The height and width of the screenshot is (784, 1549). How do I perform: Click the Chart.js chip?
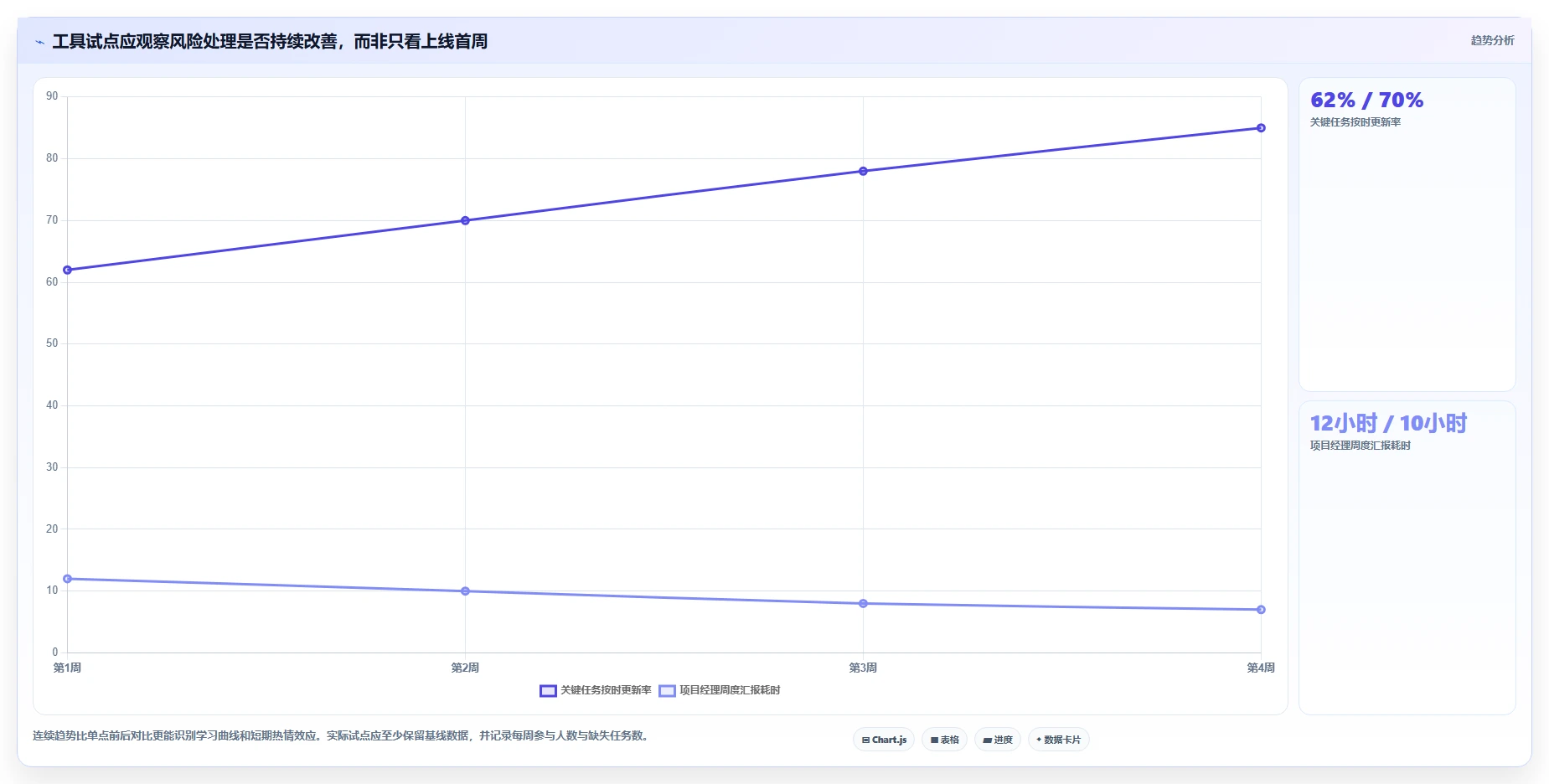(884, 740)
